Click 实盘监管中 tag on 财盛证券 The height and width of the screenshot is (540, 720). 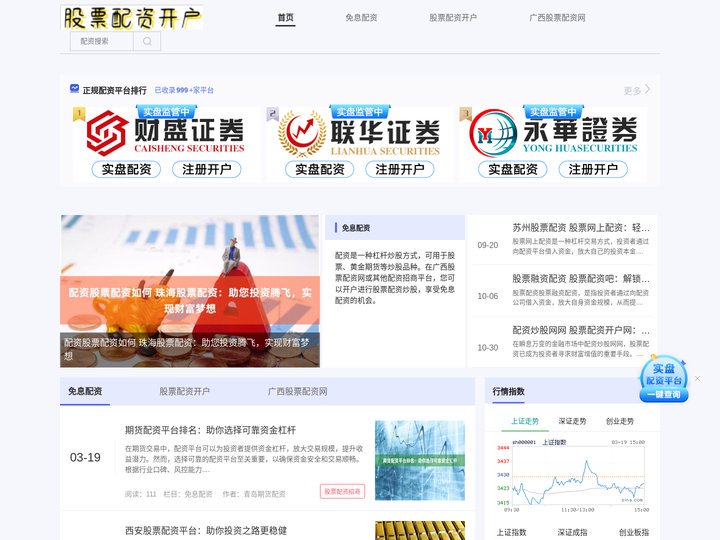pos(166,112)
